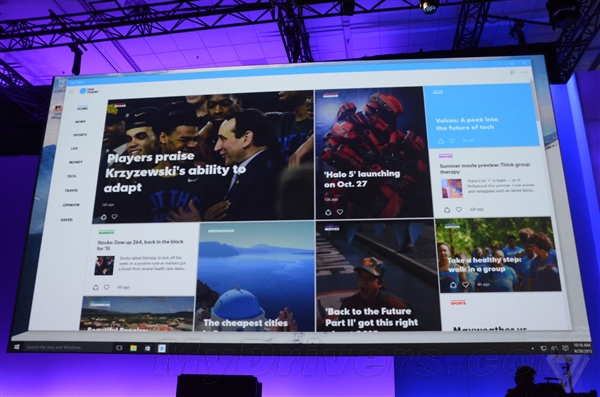The width and height of the screenshot is (600, 397).
Task: Favorite the Krzyzewski article with heart
Action: pos(114,217)
